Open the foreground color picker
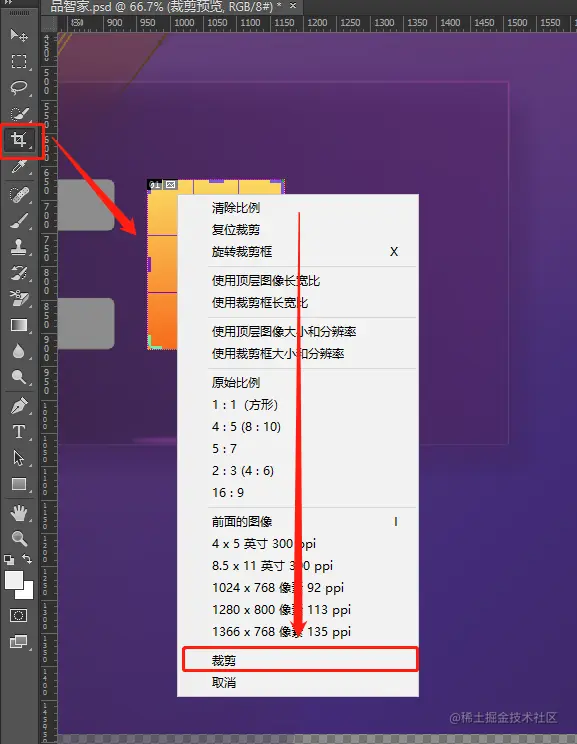This screenshot has height=744, width=577. tap(14, 579)
